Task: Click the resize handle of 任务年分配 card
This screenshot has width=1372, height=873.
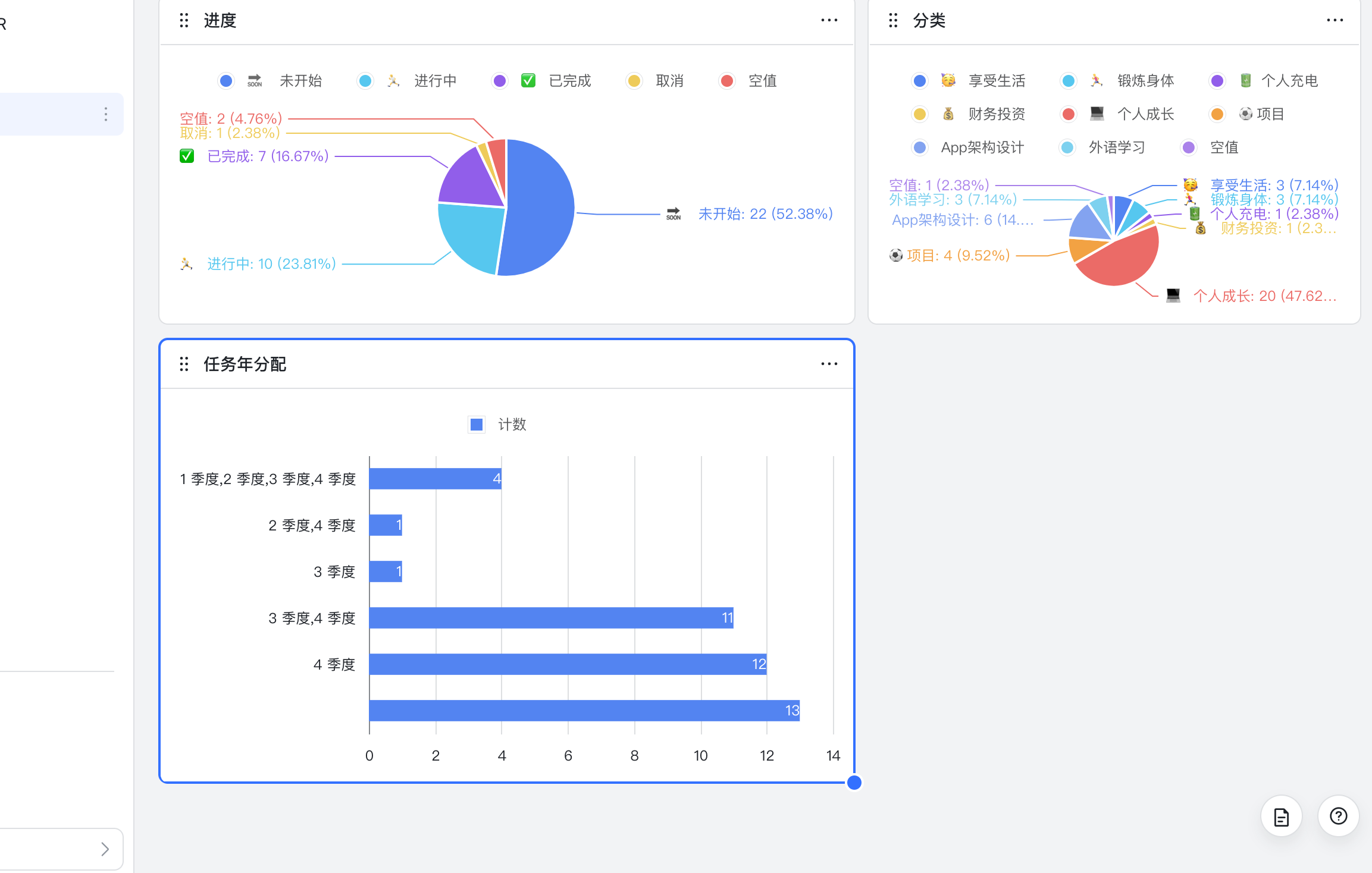Action: click(x=854, y=783)
